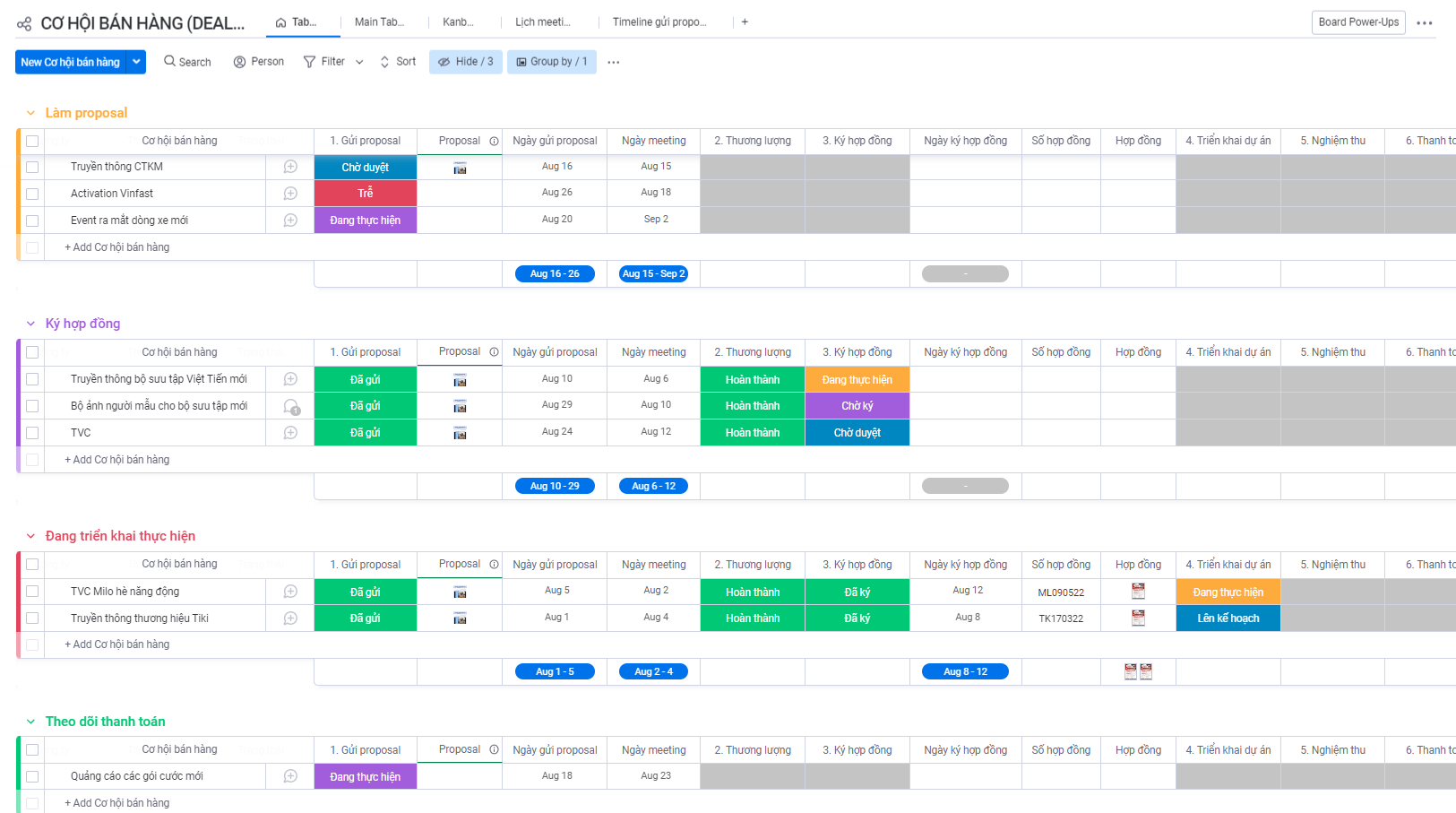
Task: Select all items in the Ký hợp đồng group
Action: point(31,351)
